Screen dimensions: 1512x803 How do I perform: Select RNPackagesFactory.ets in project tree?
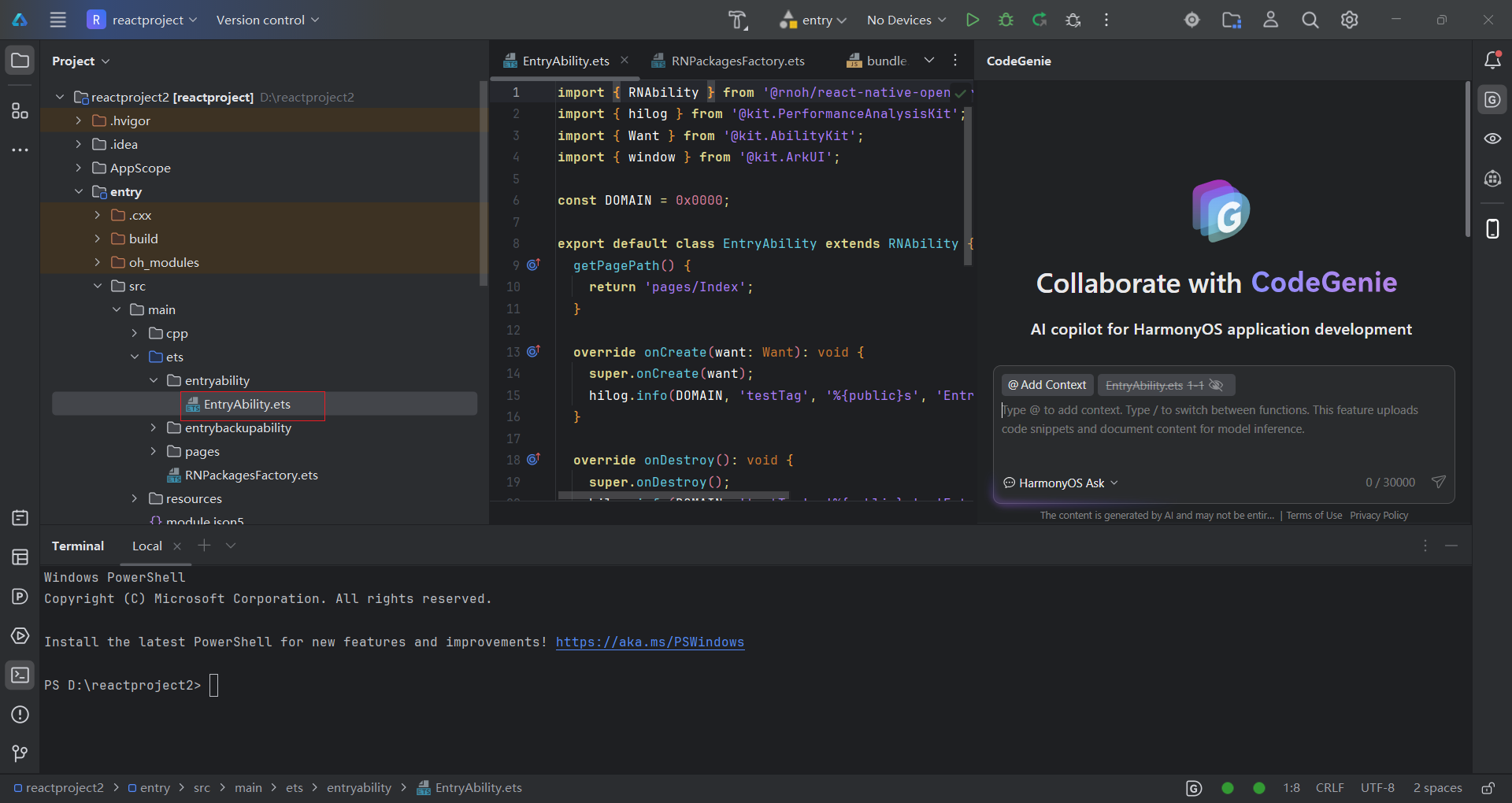[251, 475]
